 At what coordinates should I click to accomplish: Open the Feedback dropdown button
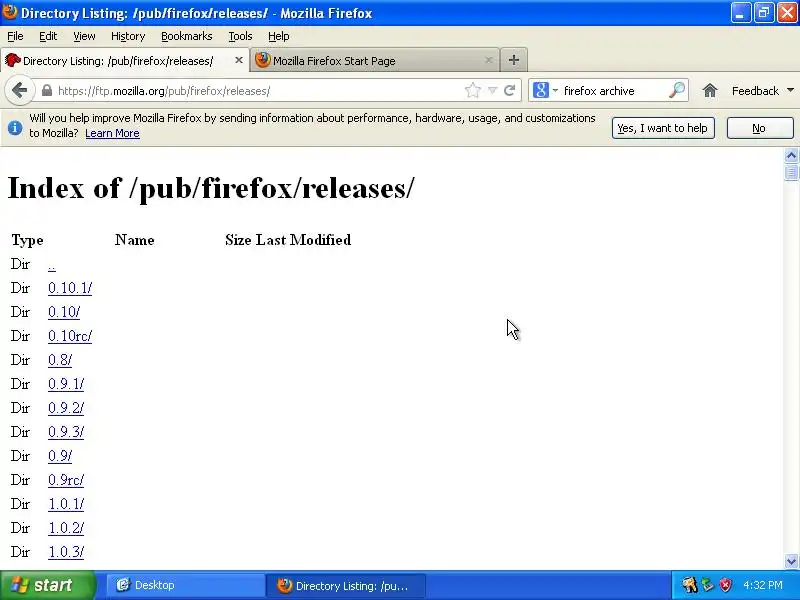point(763,91)
